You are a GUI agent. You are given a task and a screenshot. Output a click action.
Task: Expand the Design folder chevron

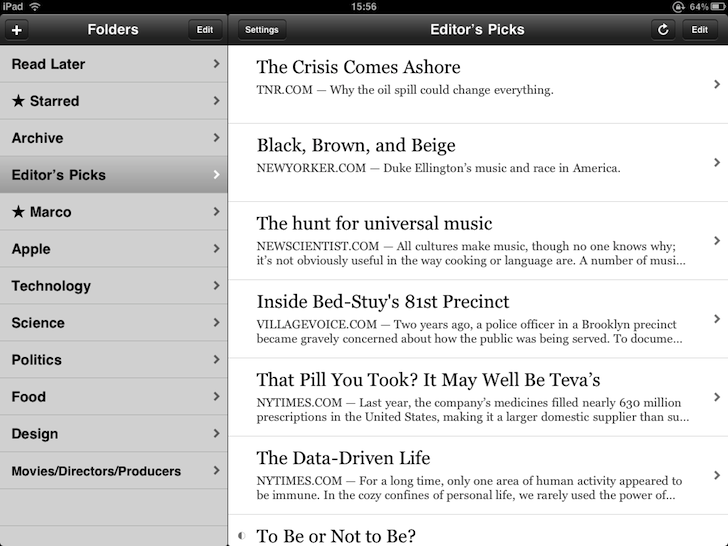pyautogui.click(x=216, y=433)
